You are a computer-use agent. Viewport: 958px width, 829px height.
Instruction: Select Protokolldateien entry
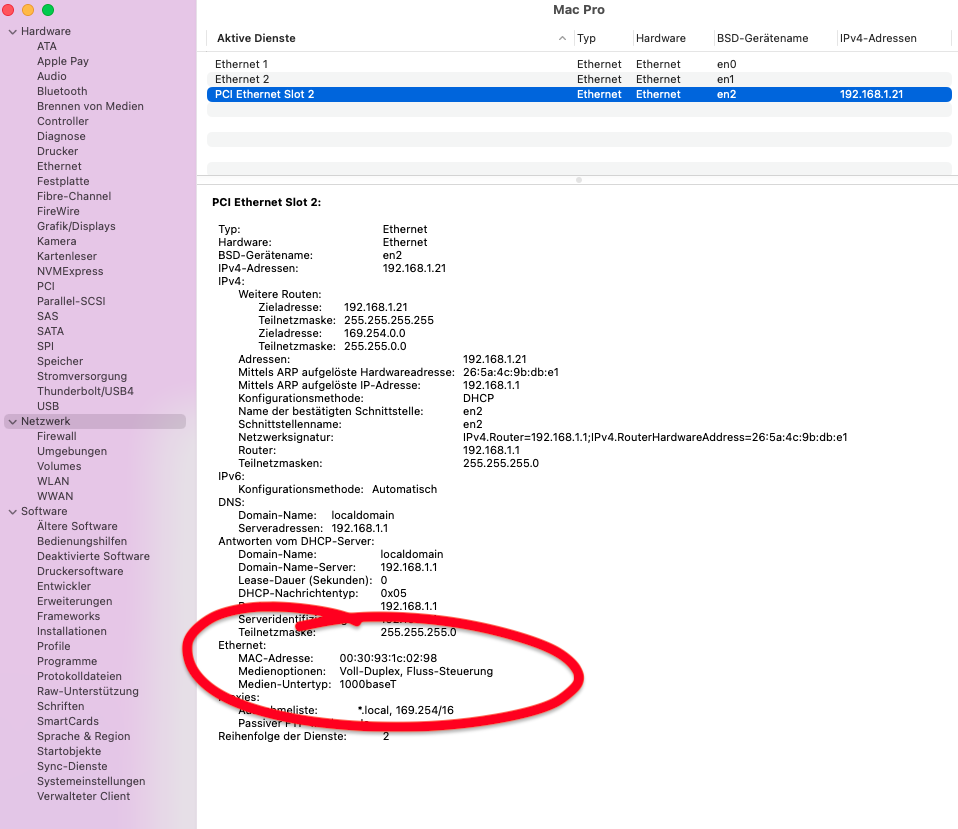79,676
